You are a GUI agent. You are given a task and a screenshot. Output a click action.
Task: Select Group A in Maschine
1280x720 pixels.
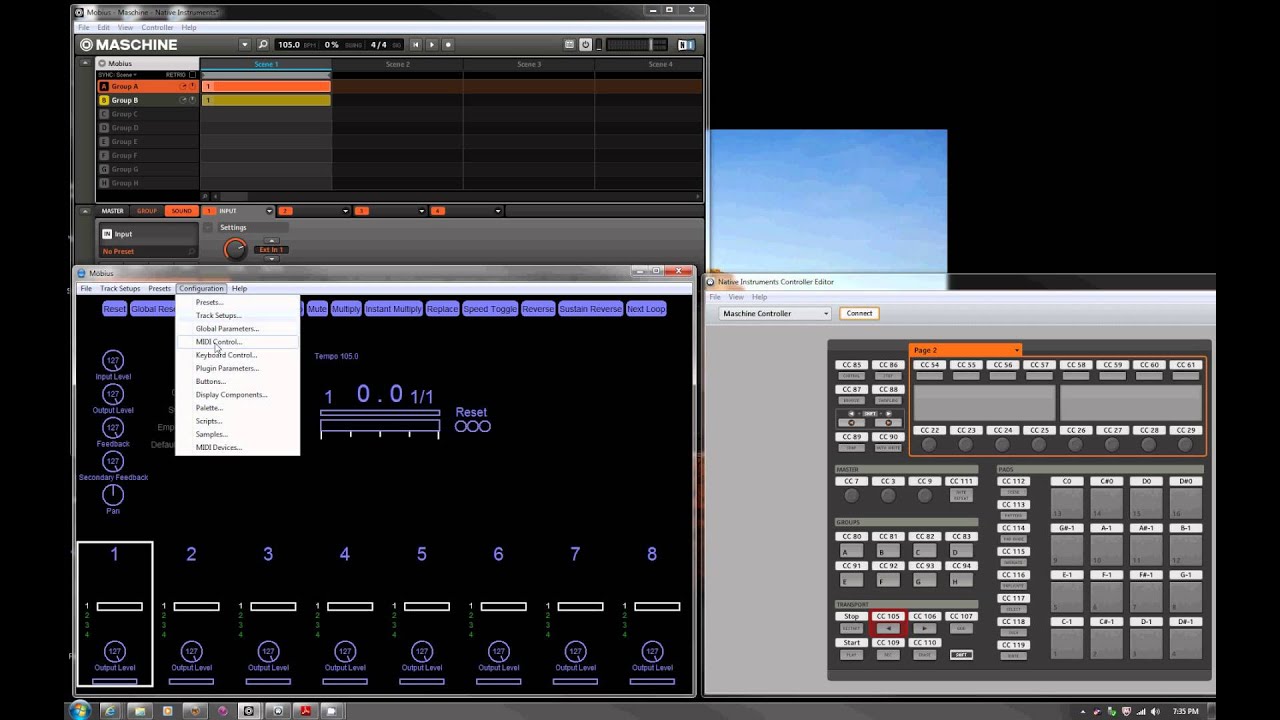click(x=124, y=87)
